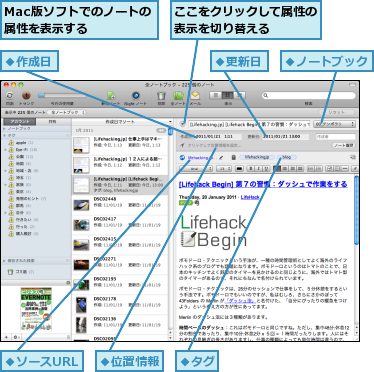
Task: Toggle note attributes with the disclosure triangle
Action: click(183, 124)
